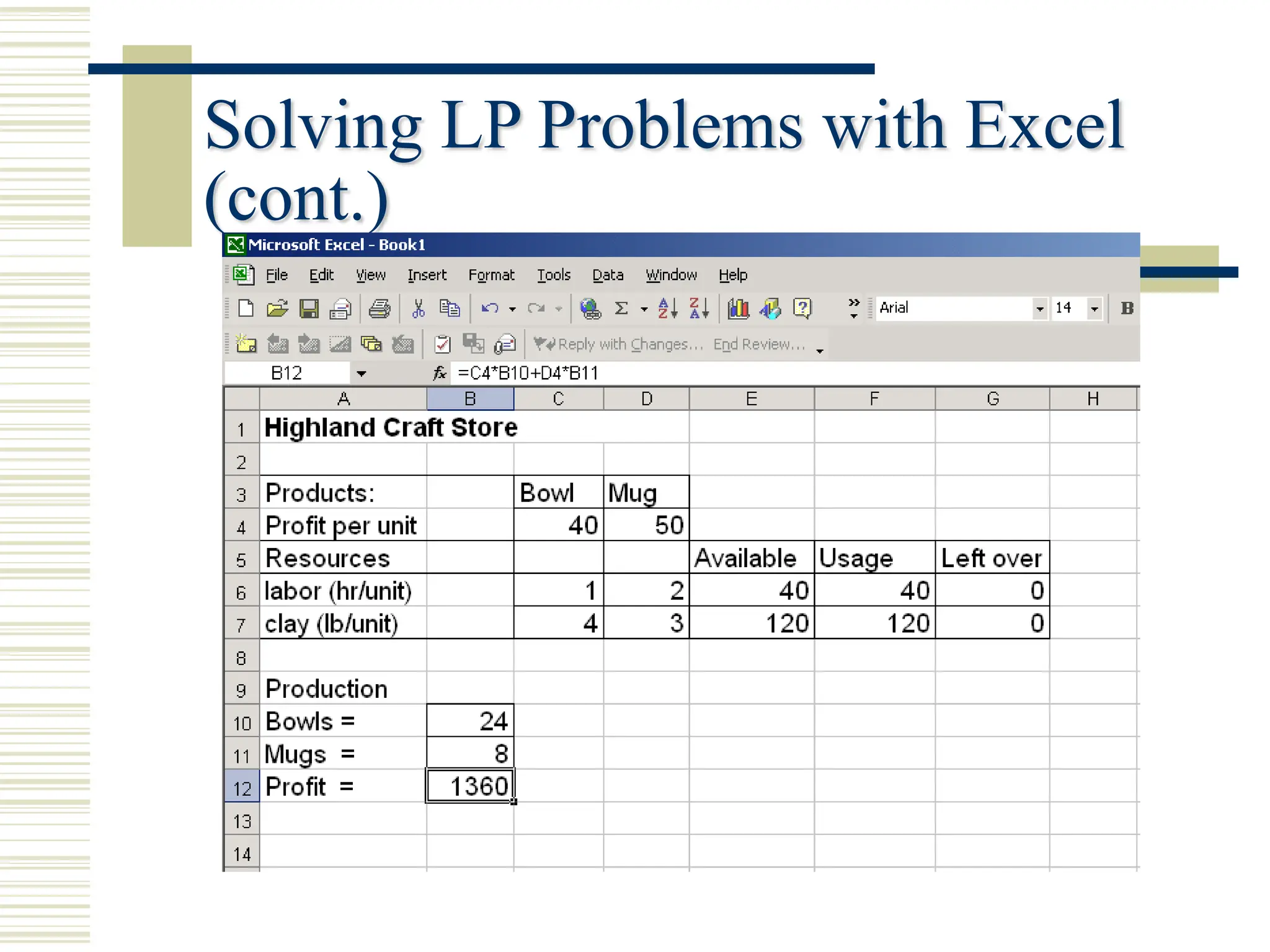Select the Bowl profit cell containing 40
This screenshot has height=952, width=1270.
[x=559, y=525]
